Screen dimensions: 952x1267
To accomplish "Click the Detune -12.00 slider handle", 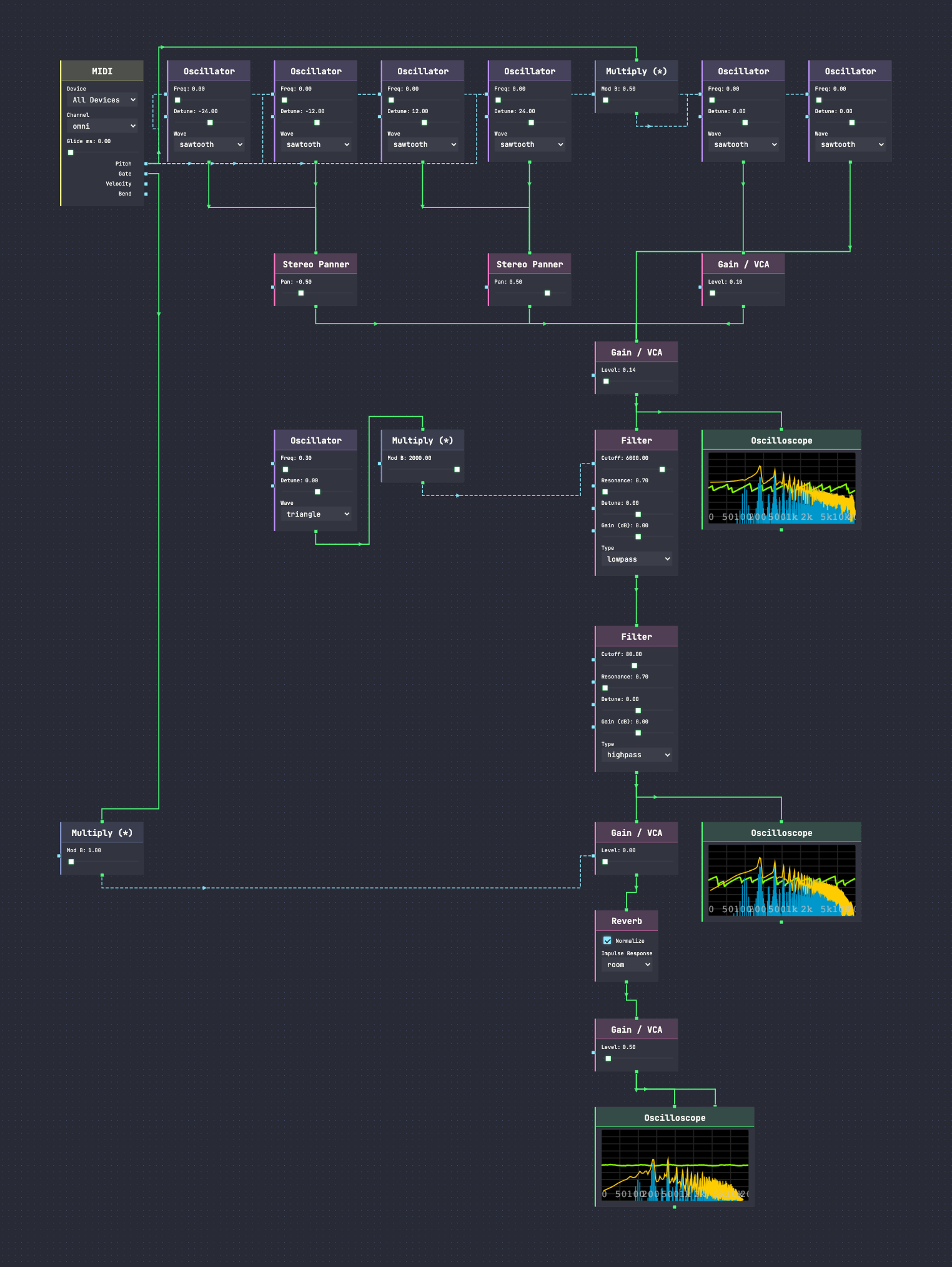I will pos(317,122).
